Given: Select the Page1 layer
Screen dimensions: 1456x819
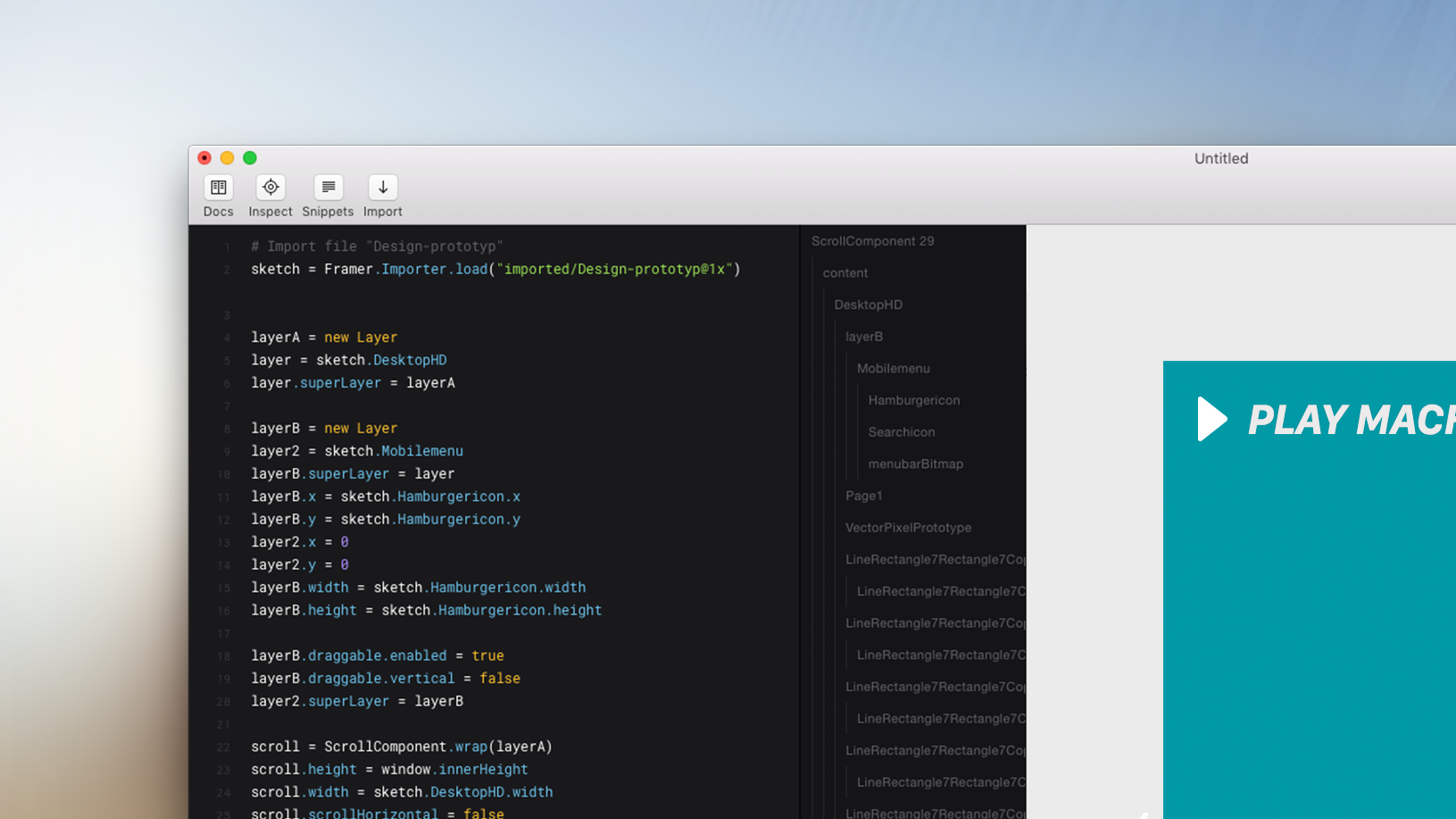Looking at the screenshot, I should click(864, 496).
